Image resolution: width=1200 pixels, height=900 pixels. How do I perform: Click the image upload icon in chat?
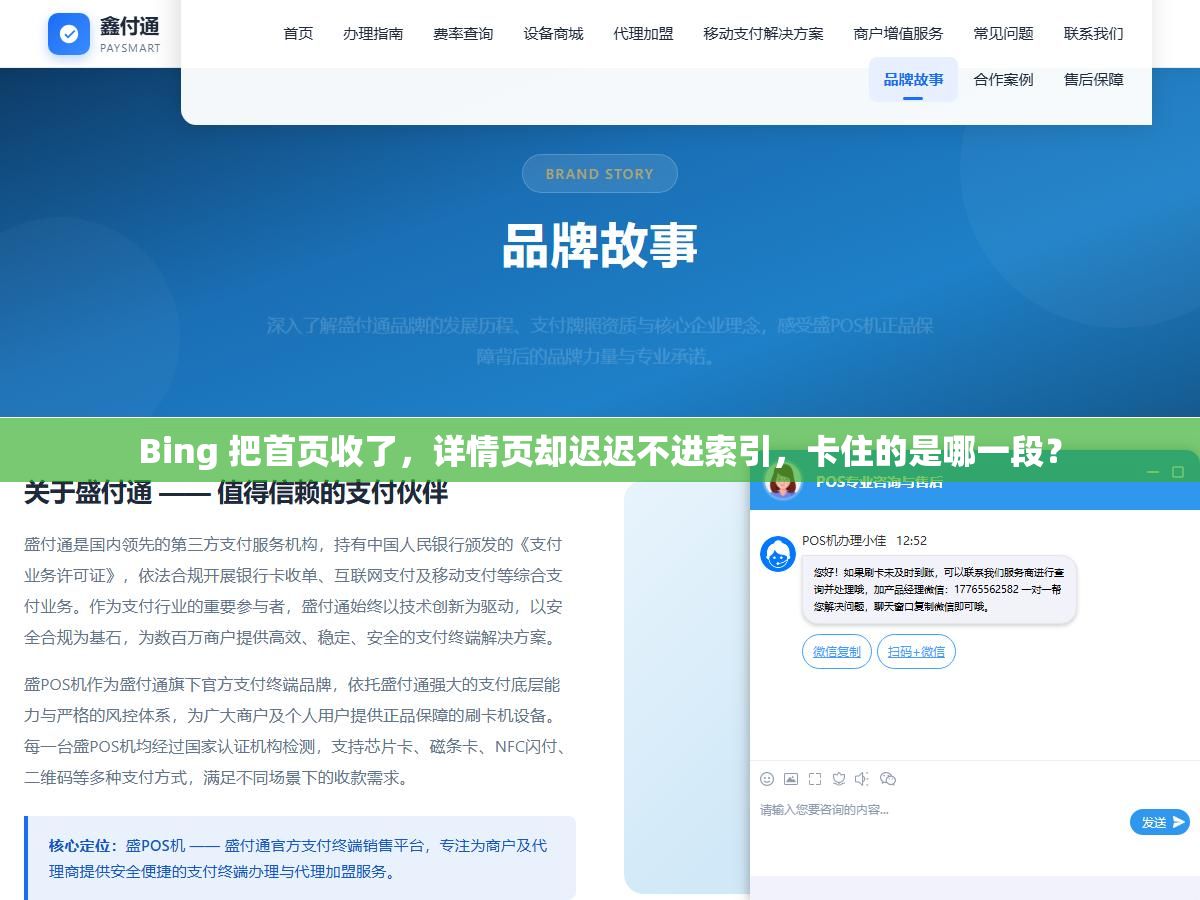pos(791,778)
